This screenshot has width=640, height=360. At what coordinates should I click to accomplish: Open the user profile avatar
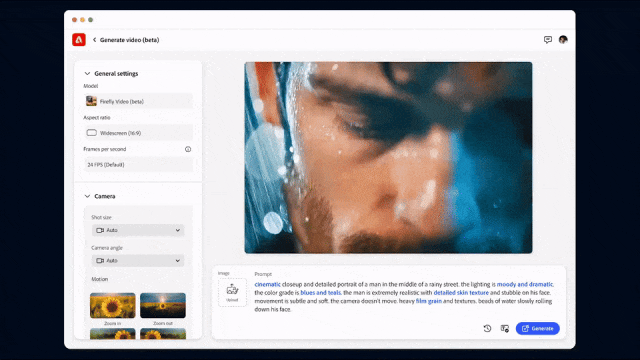[563, 40]
